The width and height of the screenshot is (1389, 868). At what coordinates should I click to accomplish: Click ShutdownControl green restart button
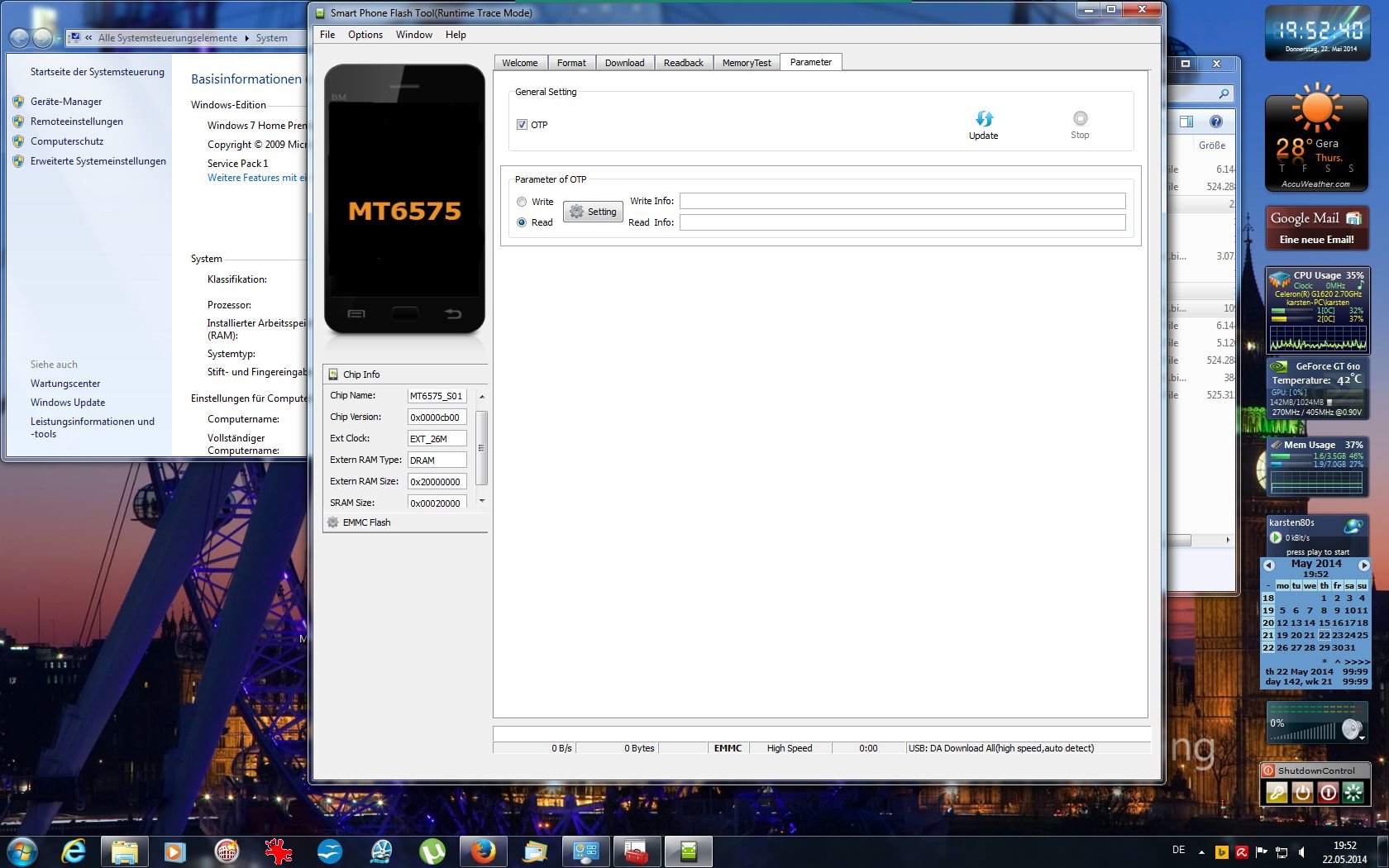1353,793
